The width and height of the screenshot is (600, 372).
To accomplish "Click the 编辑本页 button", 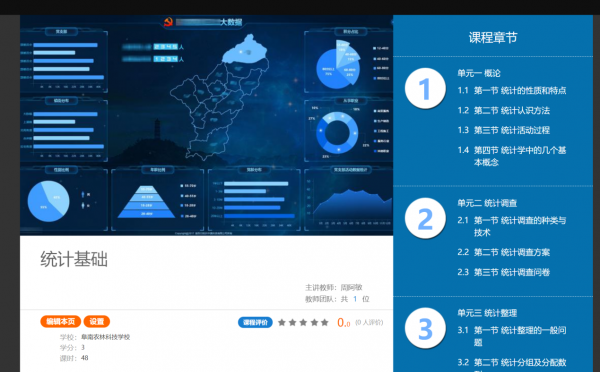I will (x=60, y=321).
